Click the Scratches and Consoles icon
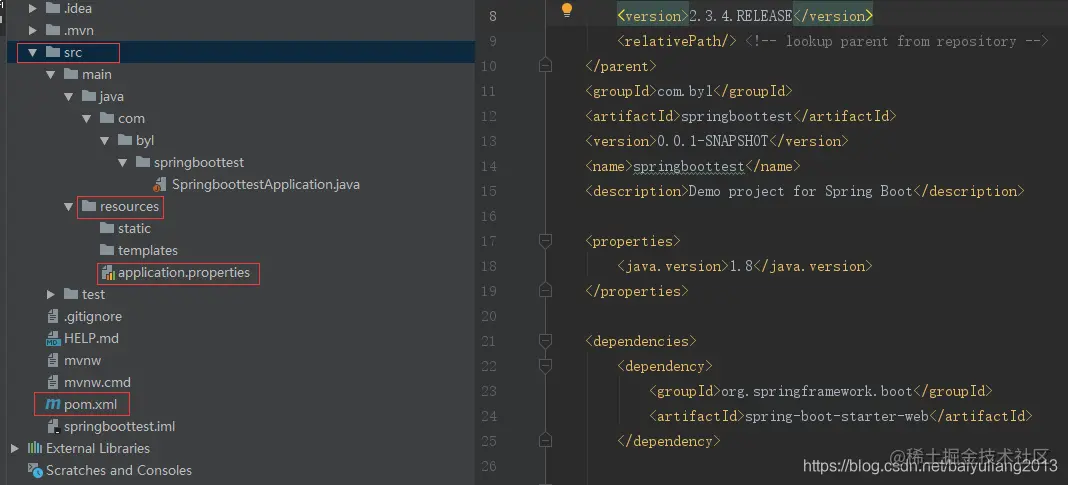This screenshot has width=1068, height=485. pyautogui.click(x=35, y=470)
